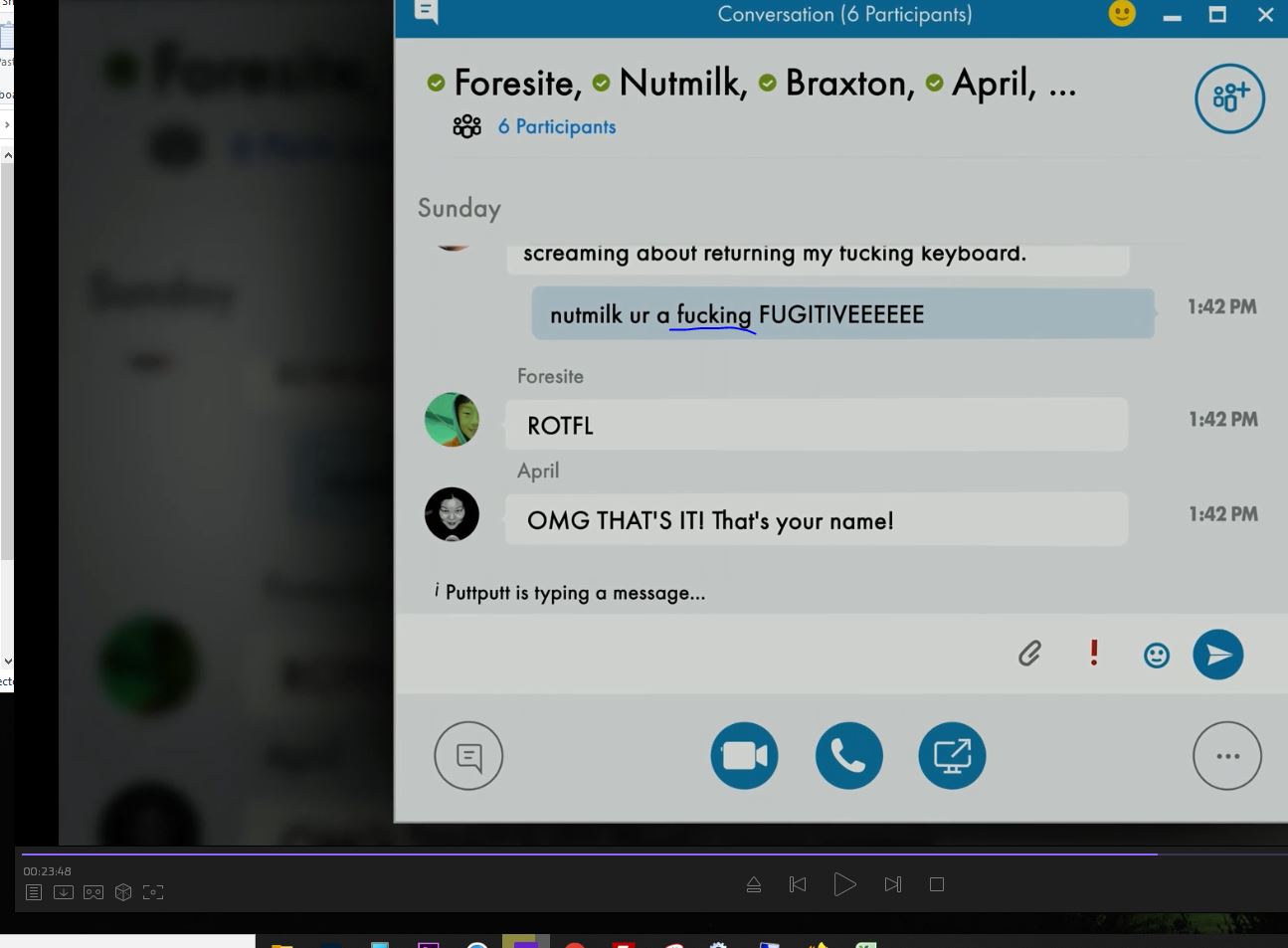Add participants using top-right people icon

[x=1229, y=98]
